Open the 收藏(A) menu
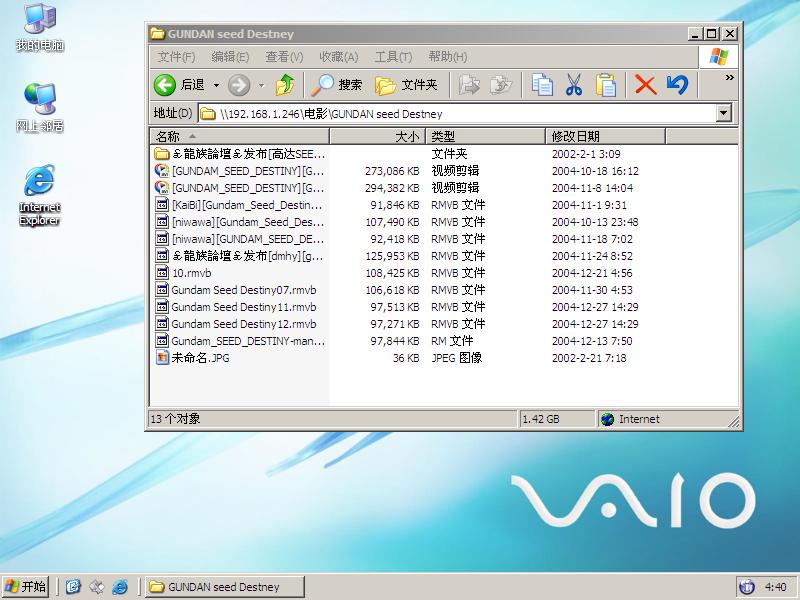This screenshot has width=800, height=600. pyautogui.click(x=339, y=57)
